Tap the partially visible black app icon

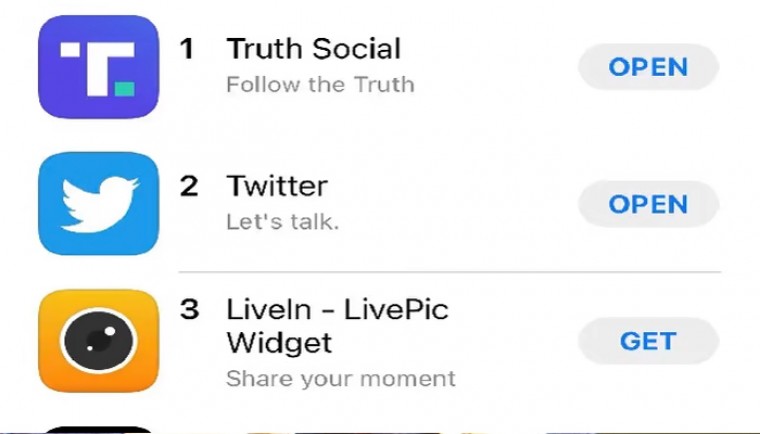(98, 429)
